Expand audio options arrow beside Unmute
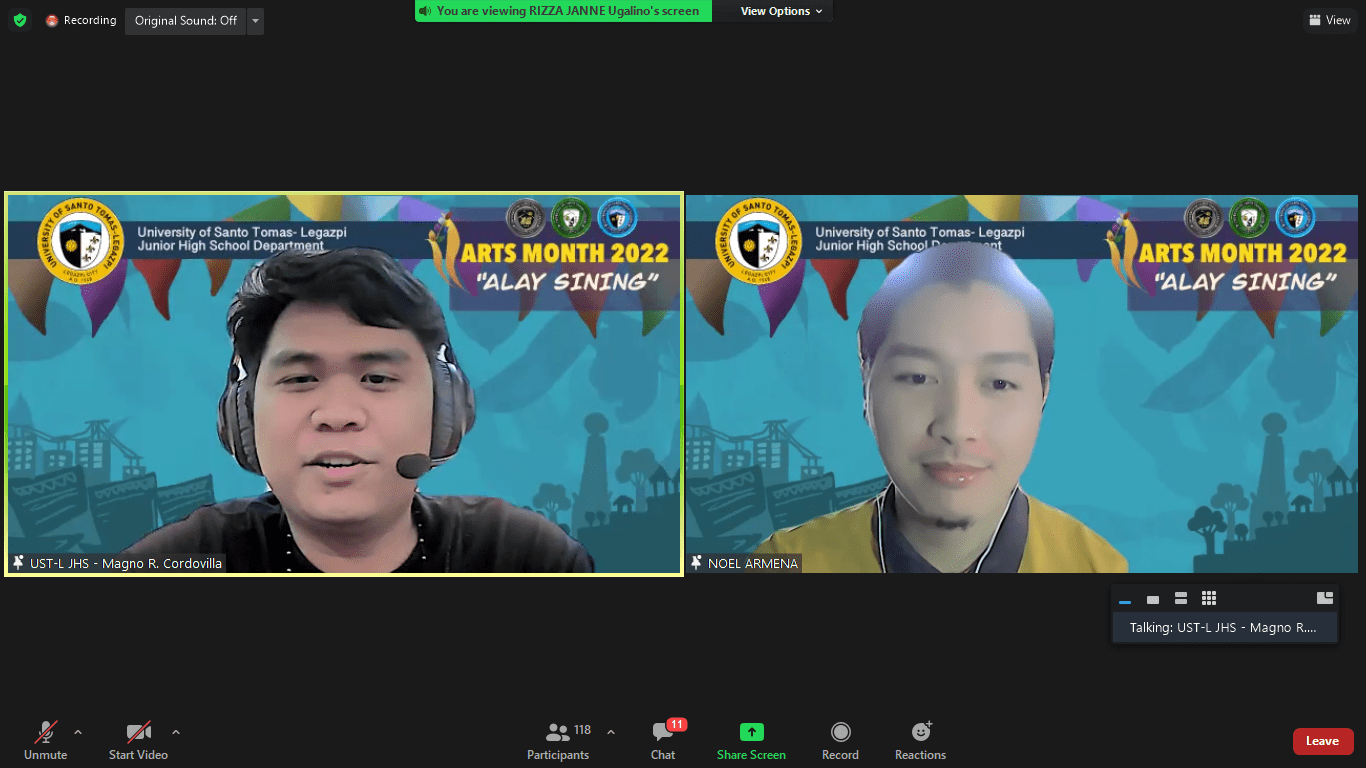The image size is (1366, 768). [78, 732]
